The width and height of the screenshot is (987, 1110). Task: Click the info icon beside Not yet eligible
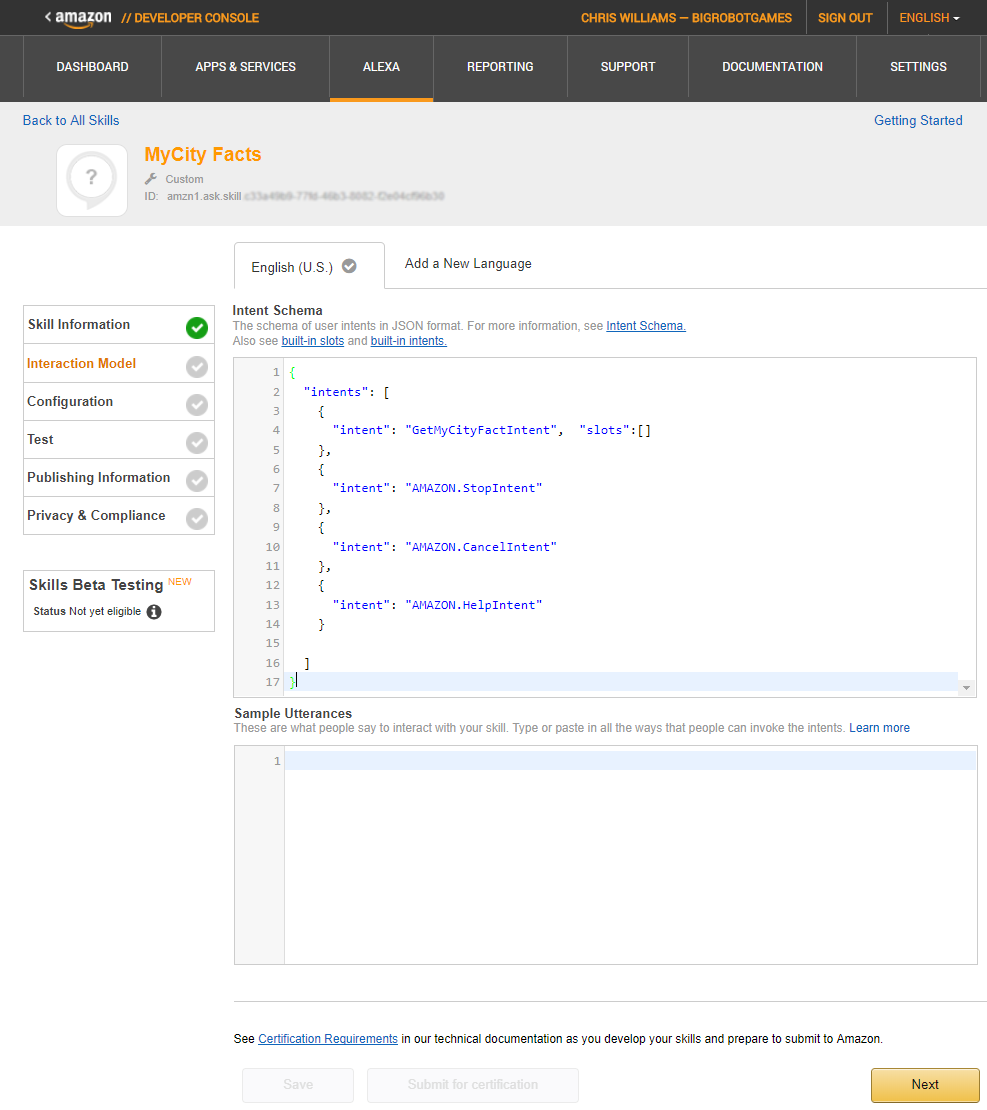click(154, 612)
